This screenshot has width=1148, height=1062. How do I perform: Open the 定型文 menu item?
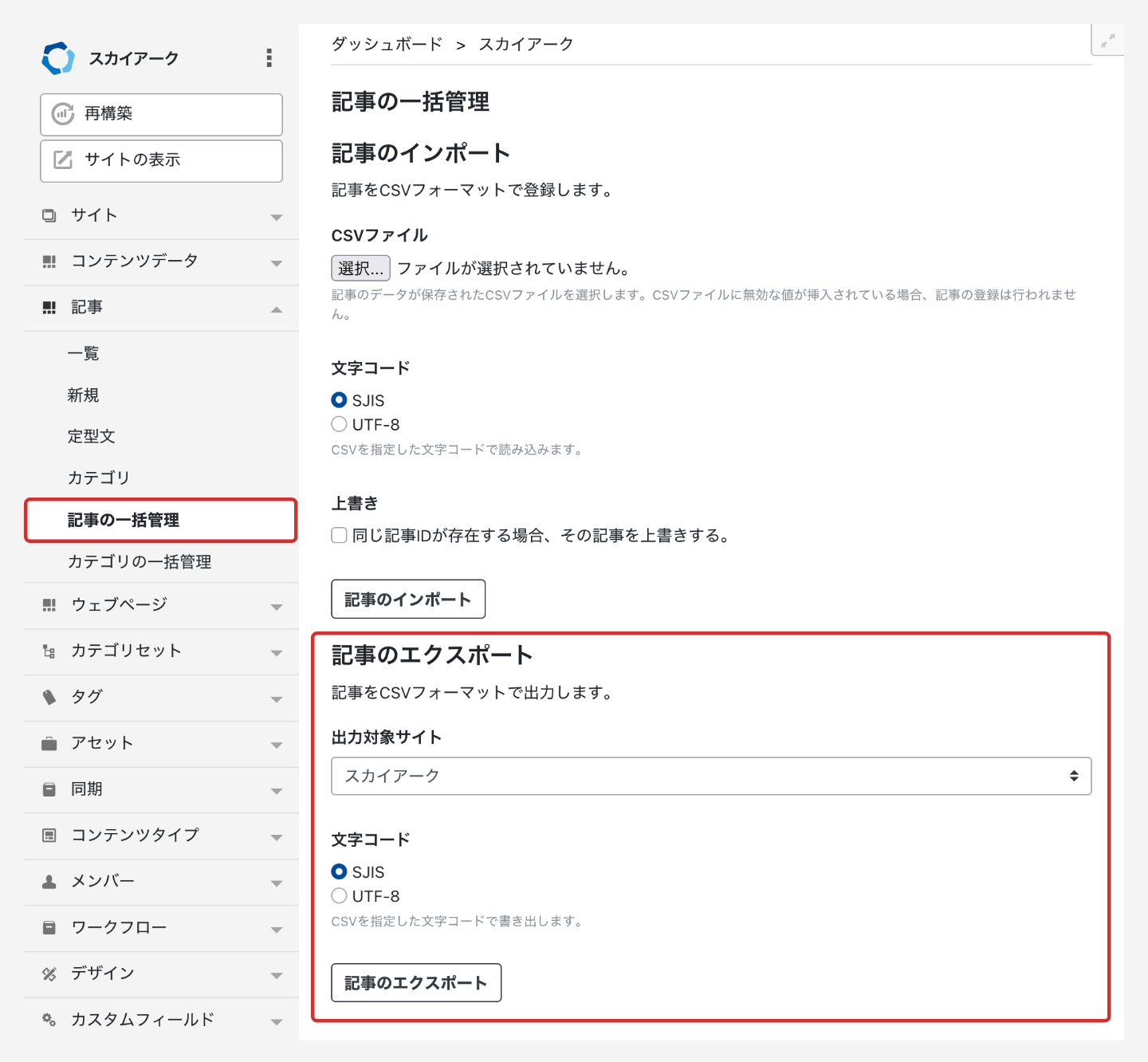tap(92, 436)
